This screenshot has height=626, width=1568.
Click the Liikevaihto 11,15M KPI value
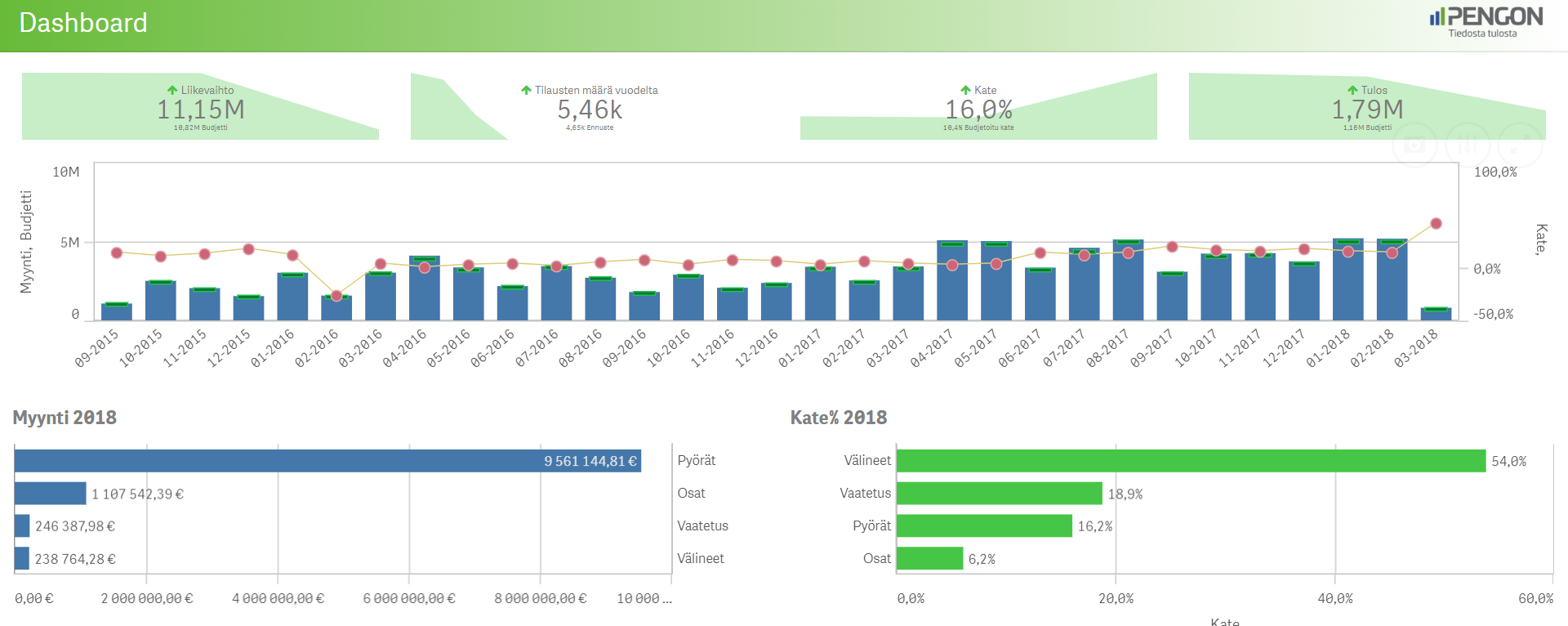[x=201, y=110]
